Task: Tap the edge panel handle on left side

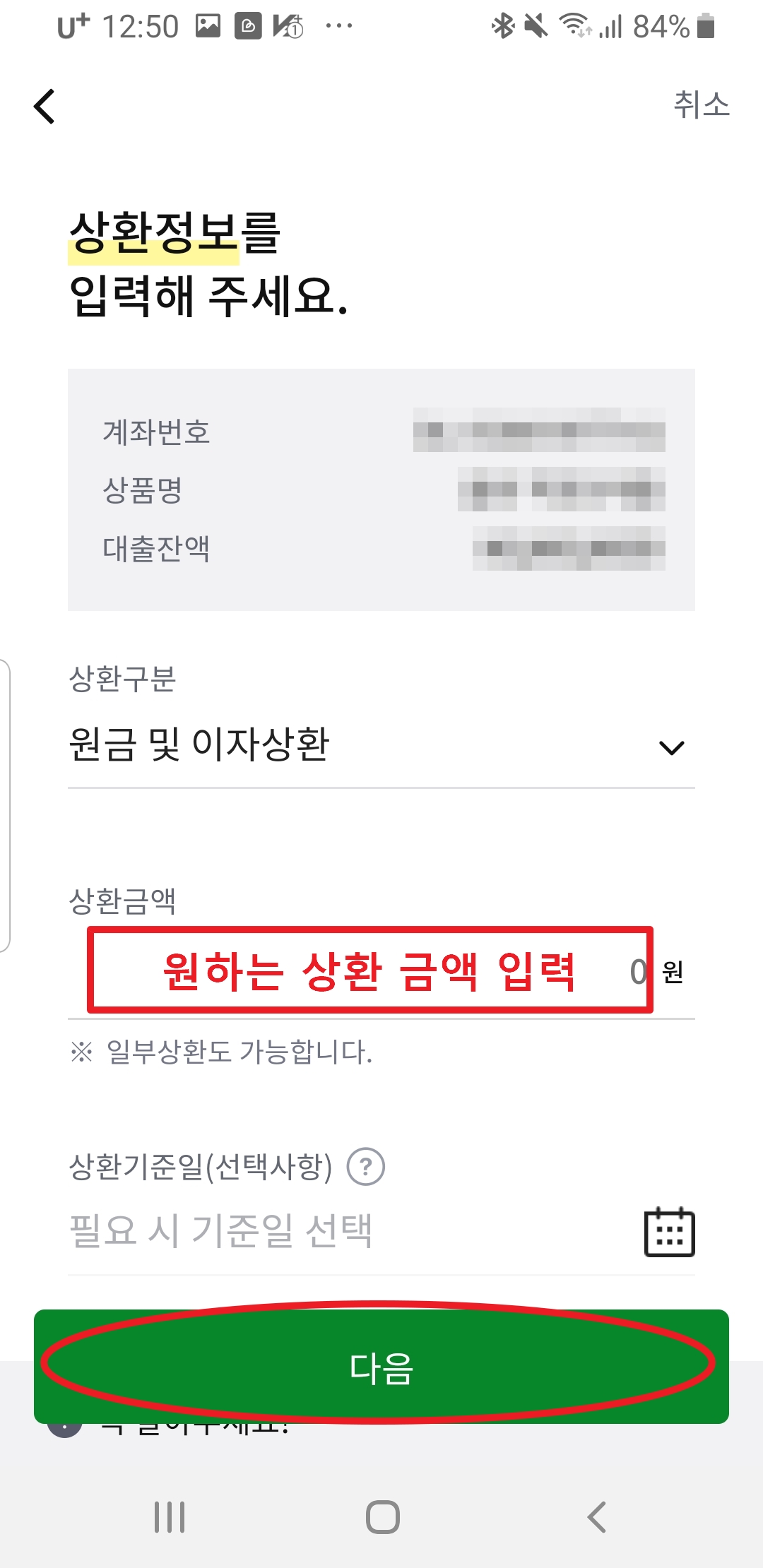Action: [x=4, y=805]
